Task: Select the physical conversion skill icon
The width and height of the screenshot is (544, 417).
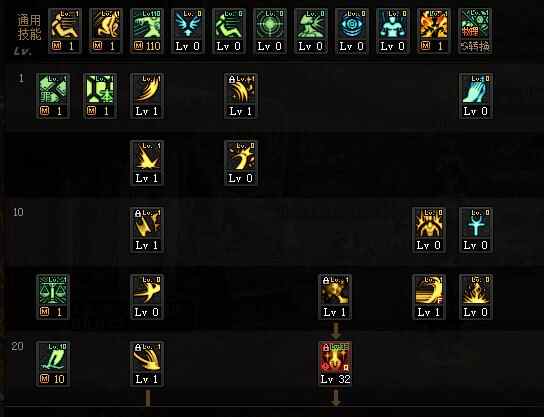Action: click(475, 31)
